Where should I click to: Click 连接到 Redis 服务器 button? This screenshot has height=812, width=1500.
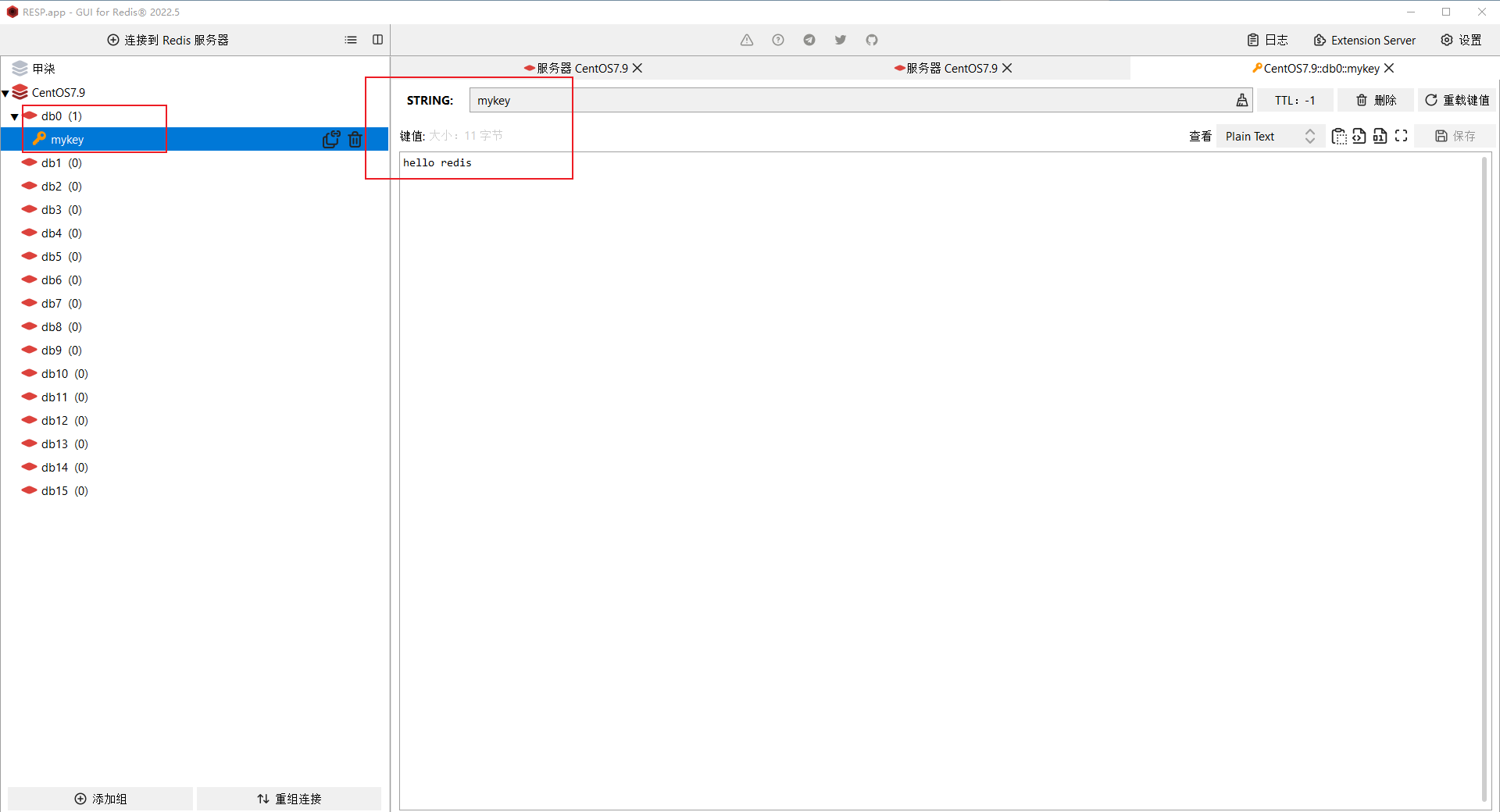tap(168, 40)
